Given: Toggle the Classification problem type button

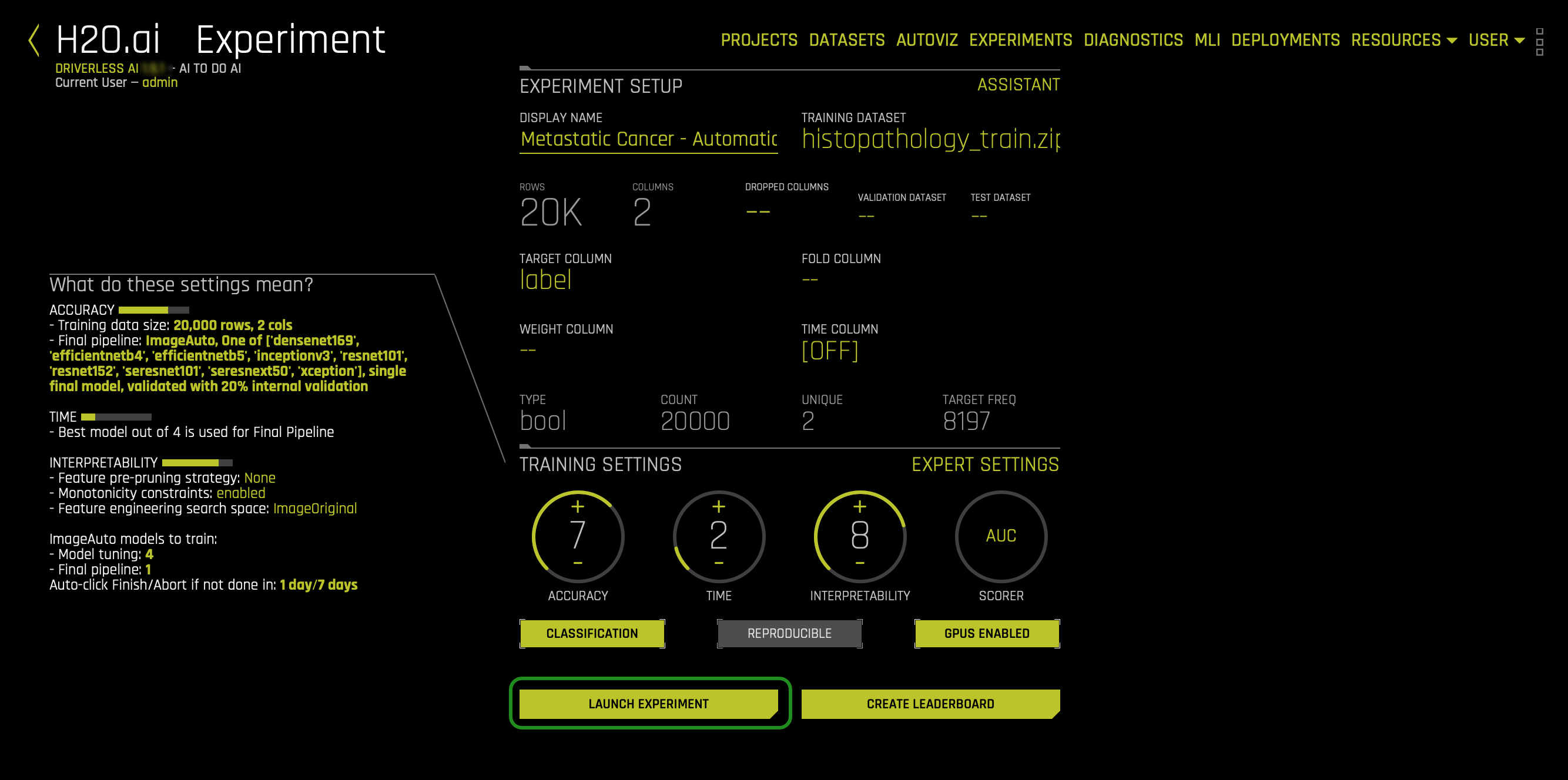Looking at the screenshot, I should click(592, 633).
